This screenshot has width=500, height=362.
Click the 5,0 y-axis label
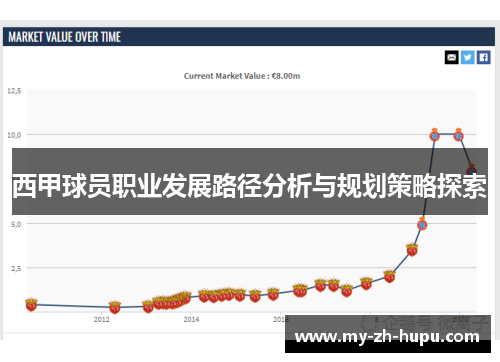pos(16,224)
